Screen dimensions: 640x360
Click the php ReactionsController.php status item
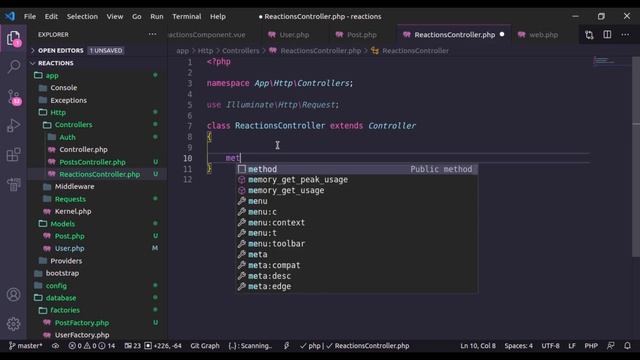point(354,346)
